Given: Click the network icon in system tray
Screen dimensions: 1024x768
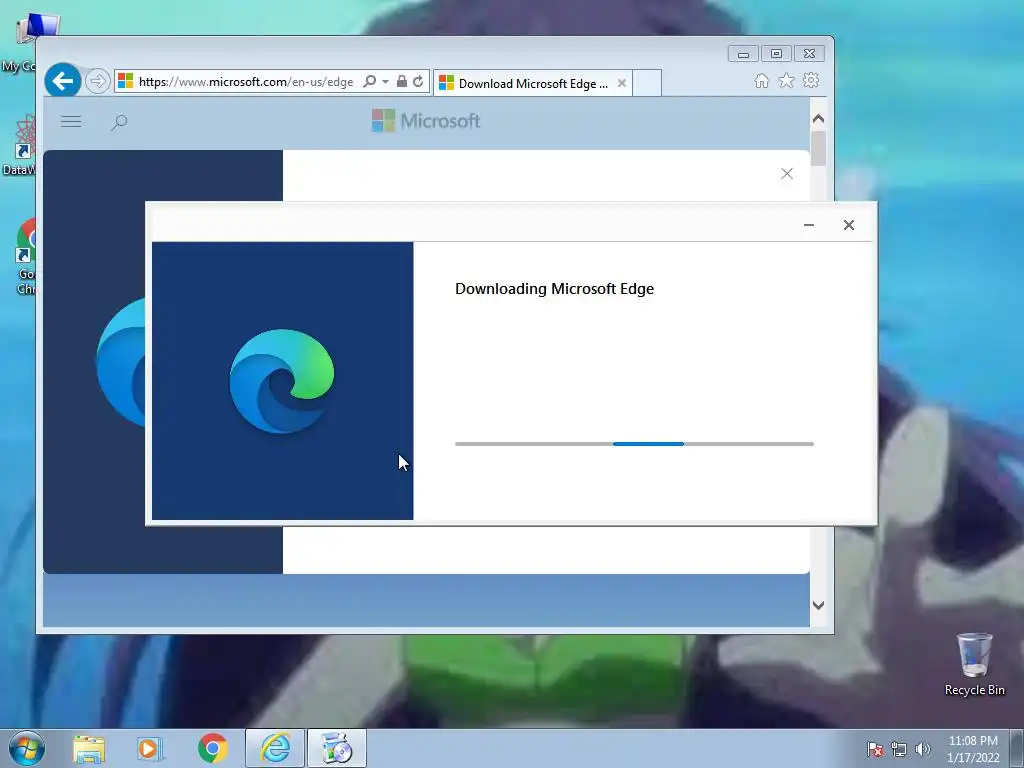Looking at the screenshot, I should pos(899,750).
